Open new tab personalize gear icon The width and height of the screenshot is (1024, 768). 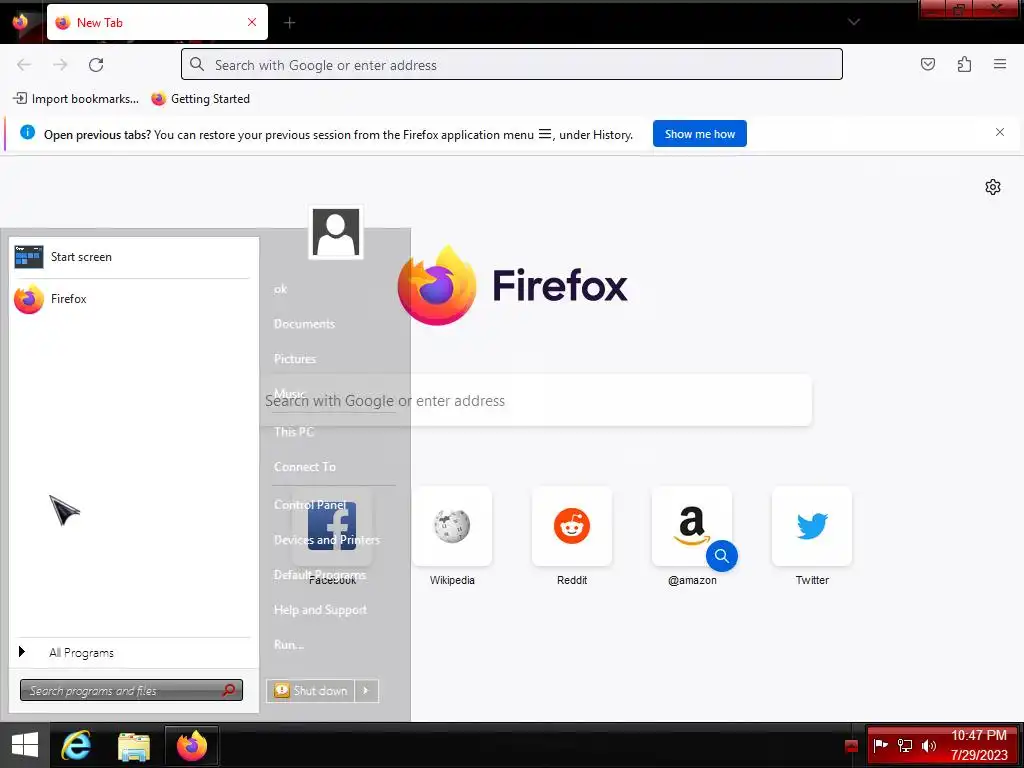pyautogui.click(x=993, y=187)
